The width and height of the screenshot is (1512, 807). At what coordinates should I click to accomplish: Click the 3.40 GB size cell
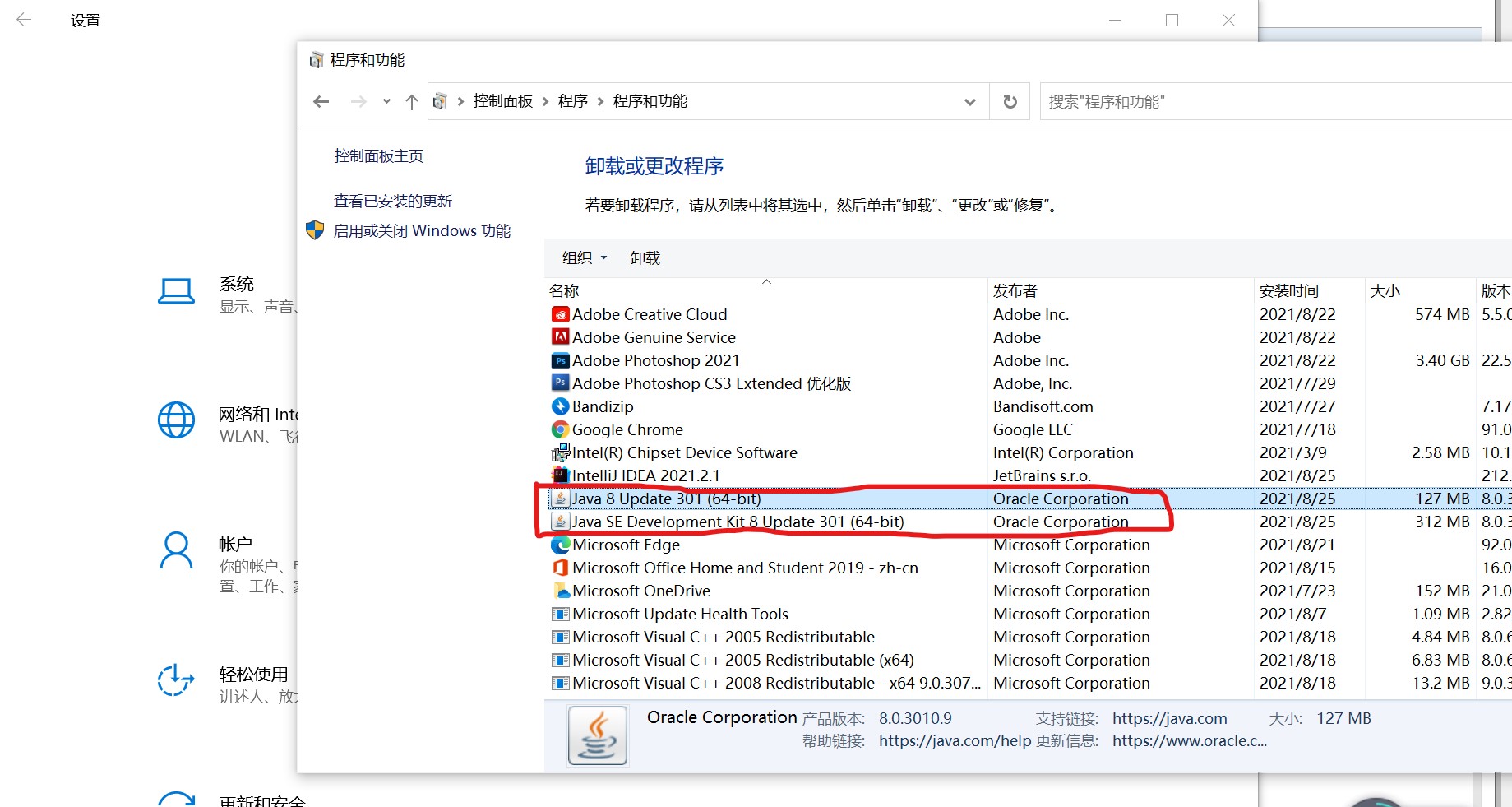pos(1442,360)
